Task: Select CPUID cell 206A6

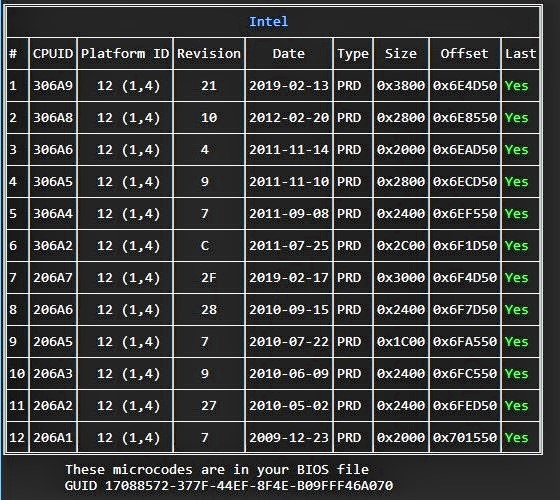Action: (x=53, y=310)
